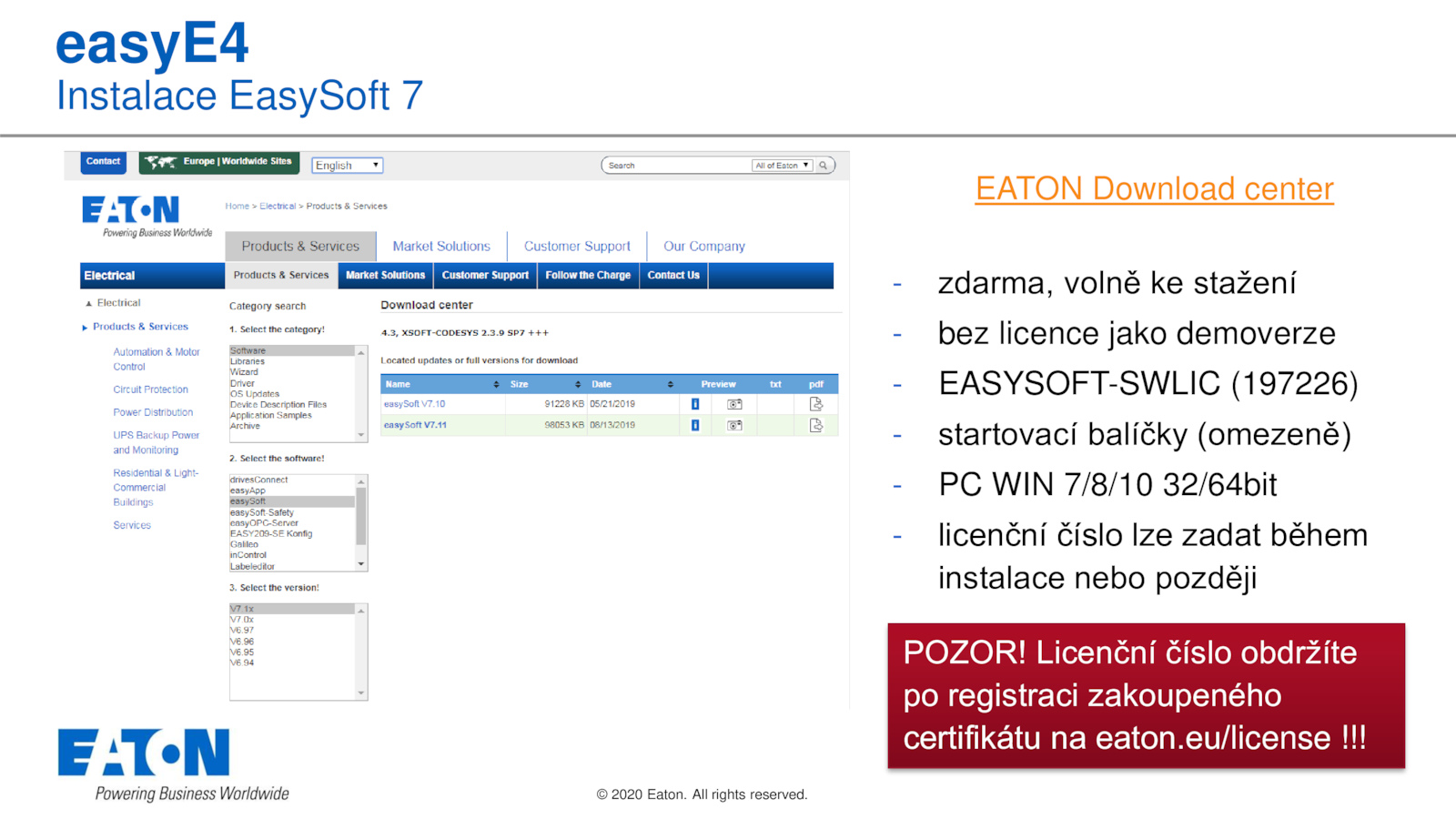Select Market Solutions in blue nav bar
This screenshot has height=819, width=1456.
point(386,276)
